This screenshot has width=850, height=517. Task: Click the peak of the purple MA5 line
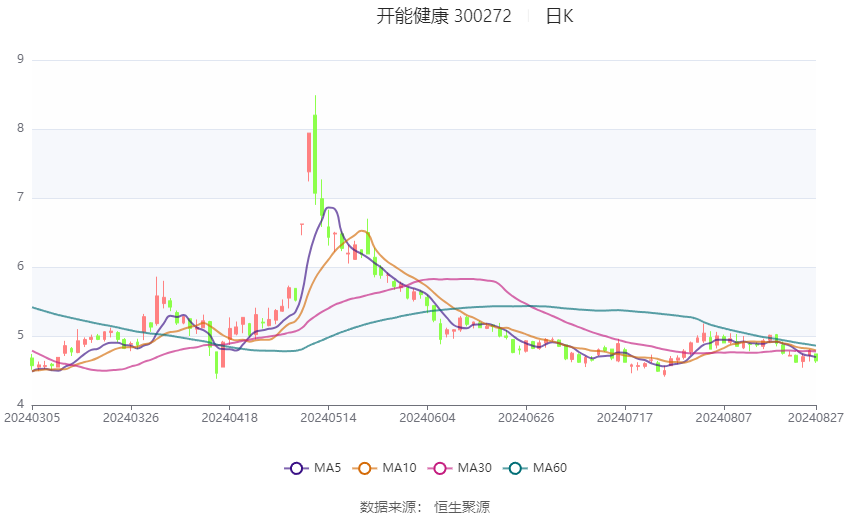click(330, 208)
